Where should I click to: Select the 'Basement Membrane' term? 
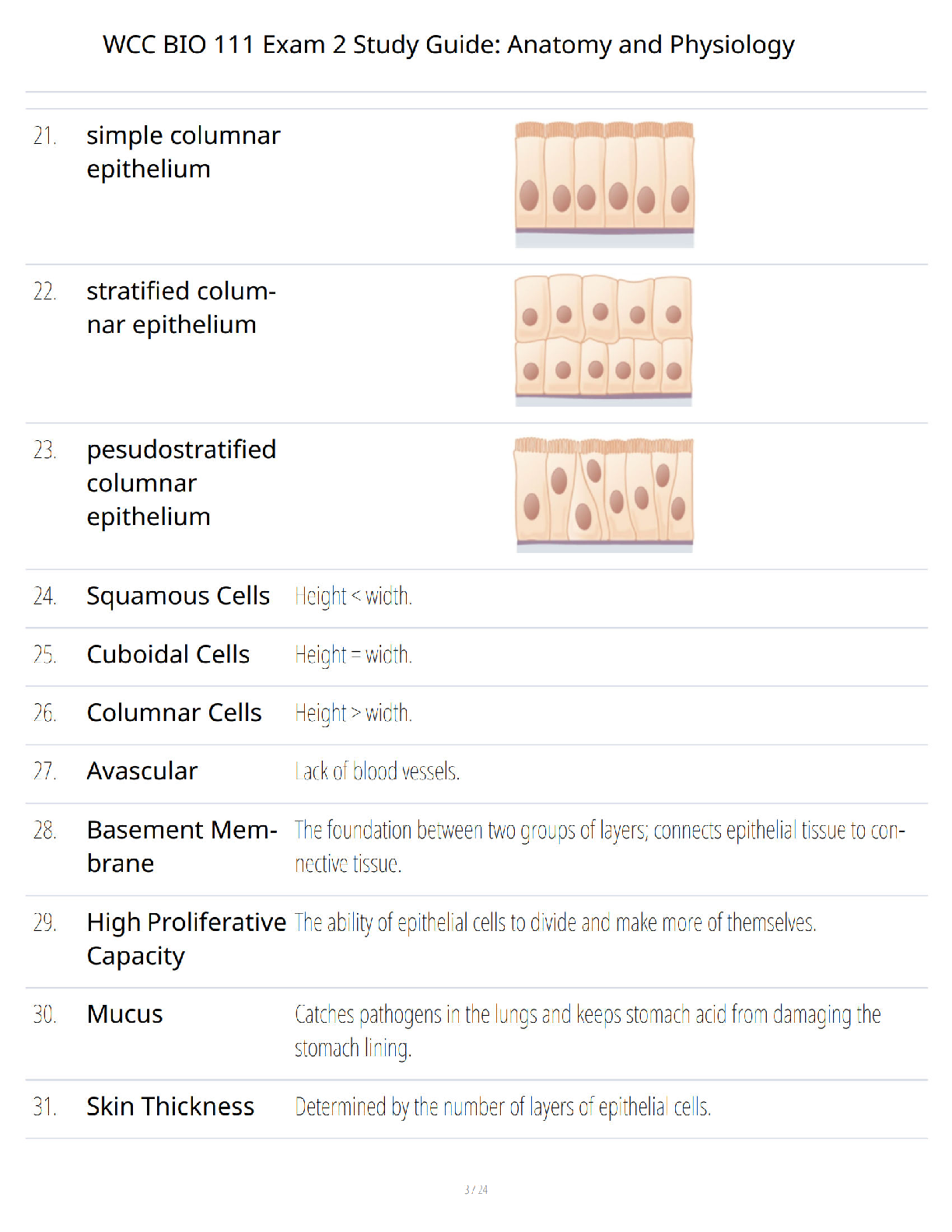tap(182, 846)
